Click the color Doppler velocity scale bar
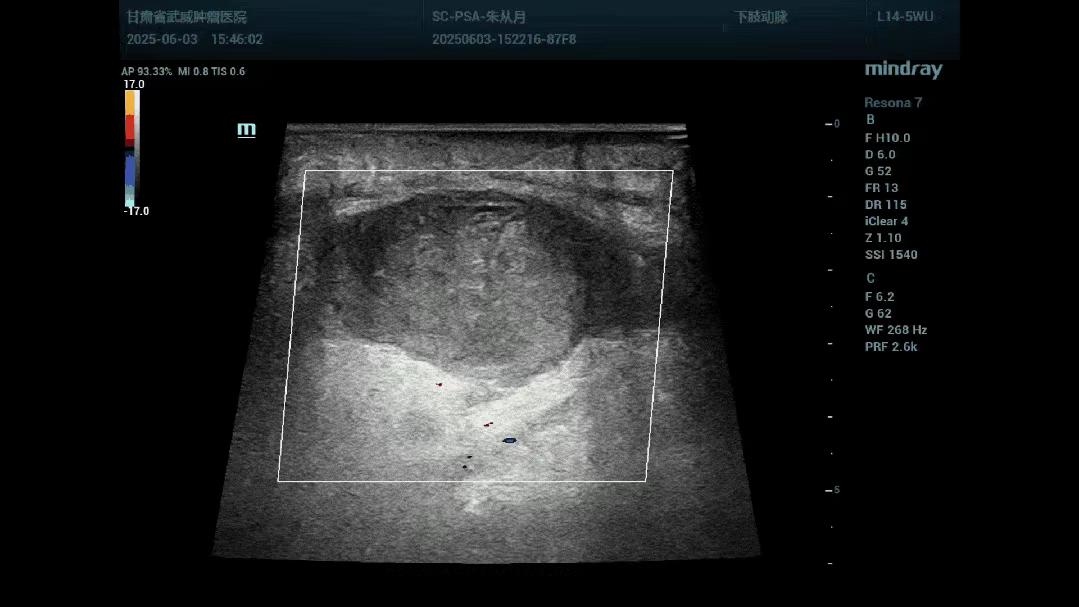This screenshot has width=1079, height=607. [x=131, y=148]
